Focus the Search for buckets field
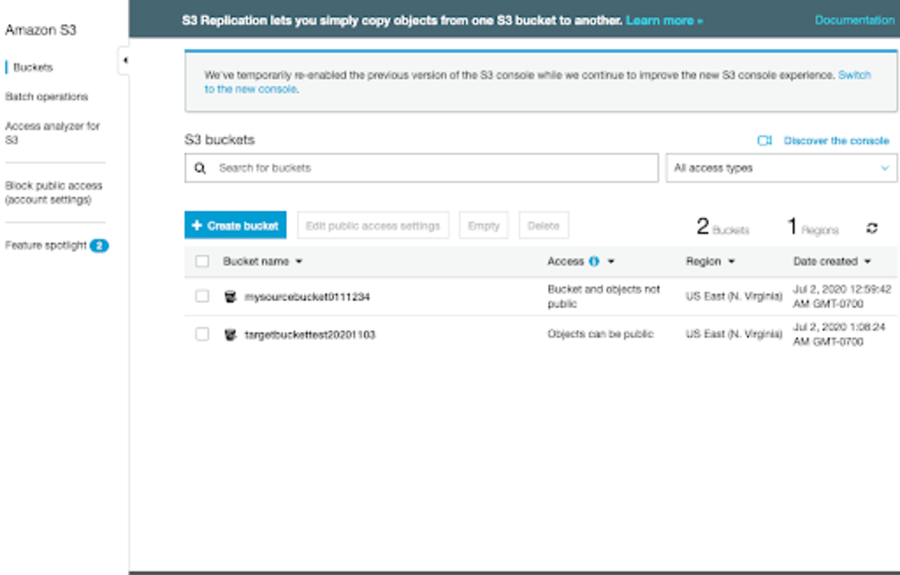The width and height of the screenshot is (900, 575). (421, 168)
